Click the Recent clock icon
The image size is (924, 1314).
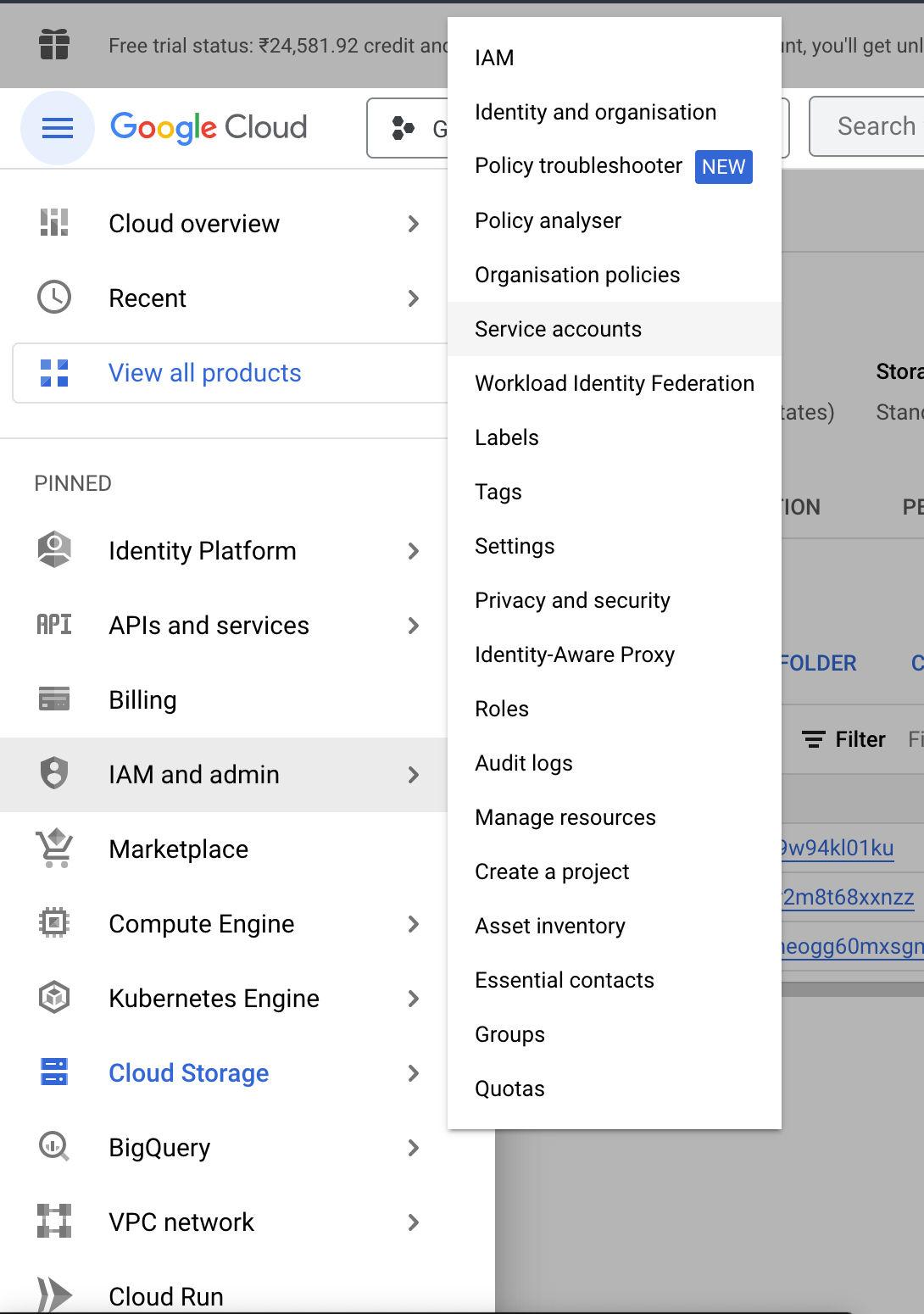54,298
